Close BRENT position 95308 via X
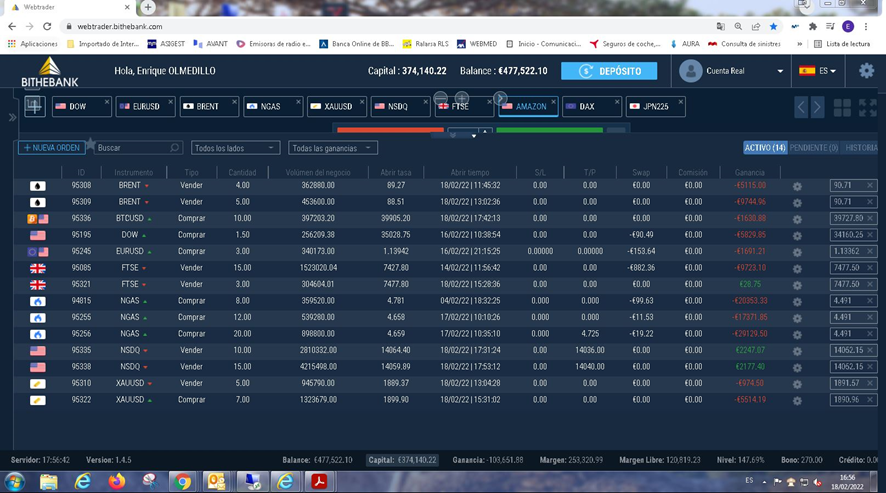Viewport: 886px width, 493px height. [x=870, y=185]
